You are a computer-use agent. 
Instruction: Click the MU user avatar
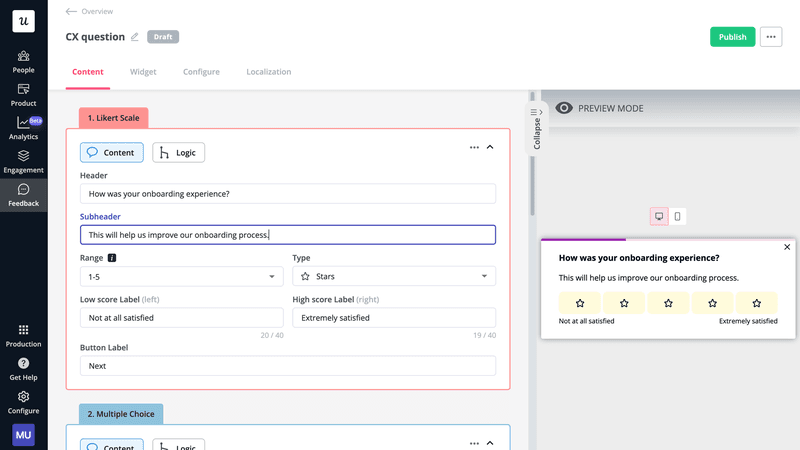(23, 435)
